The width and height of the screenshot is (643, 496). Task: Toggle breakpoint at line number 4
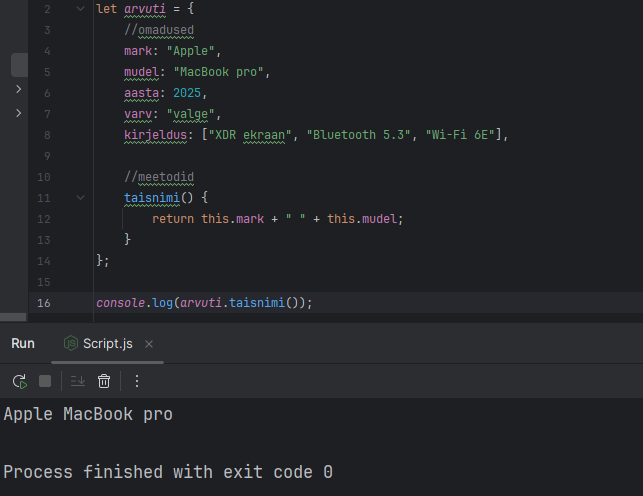(46, 51)
